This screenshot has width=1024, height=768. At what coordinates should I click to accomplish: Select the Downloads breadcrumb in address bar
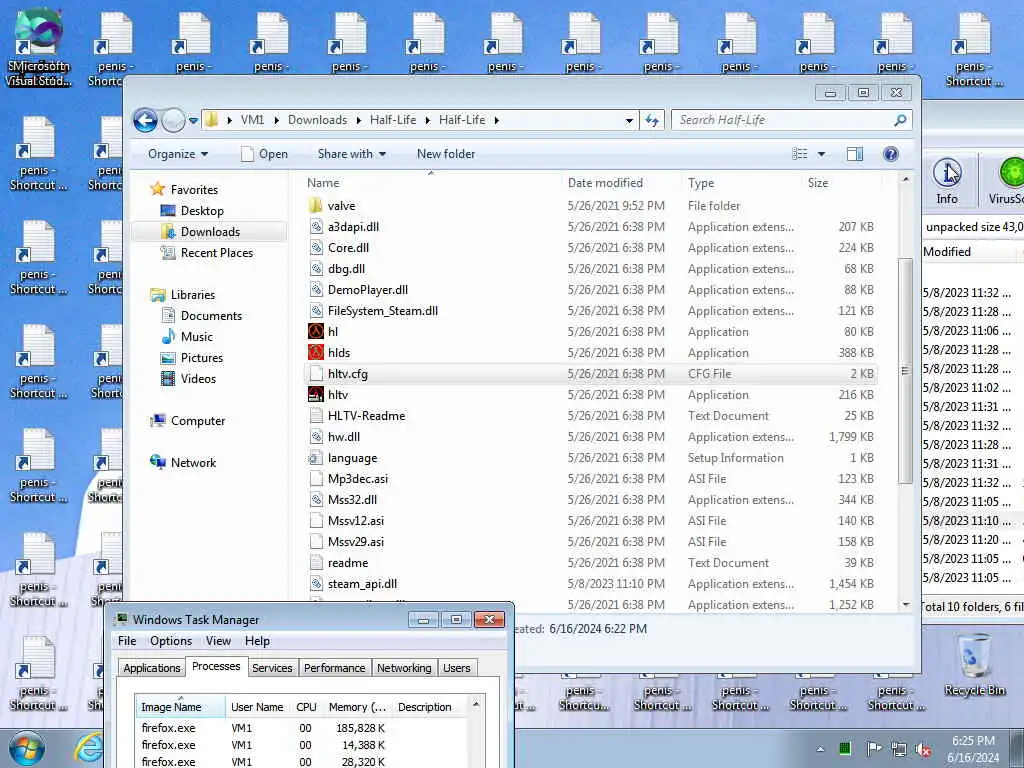(x=317, y=120)
